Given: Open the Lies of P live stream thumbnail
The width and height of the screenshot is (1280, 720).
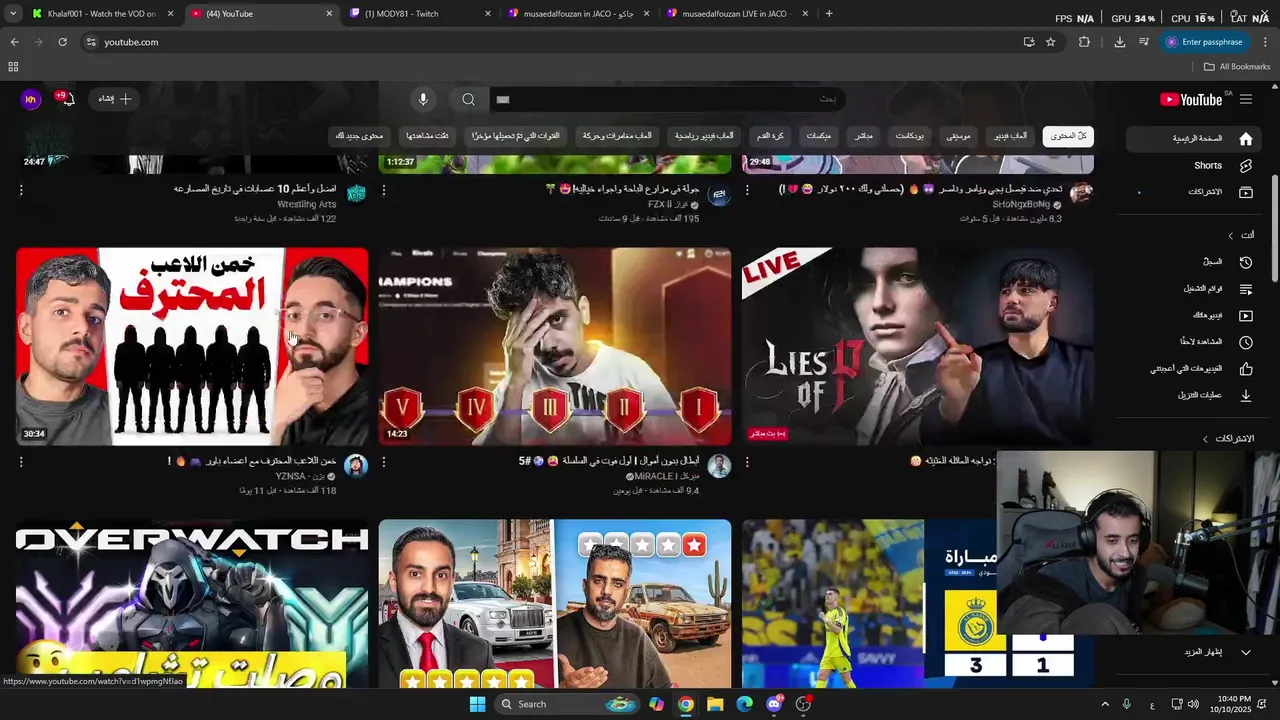Looking at the screenshot, I should tap(917, 346).
